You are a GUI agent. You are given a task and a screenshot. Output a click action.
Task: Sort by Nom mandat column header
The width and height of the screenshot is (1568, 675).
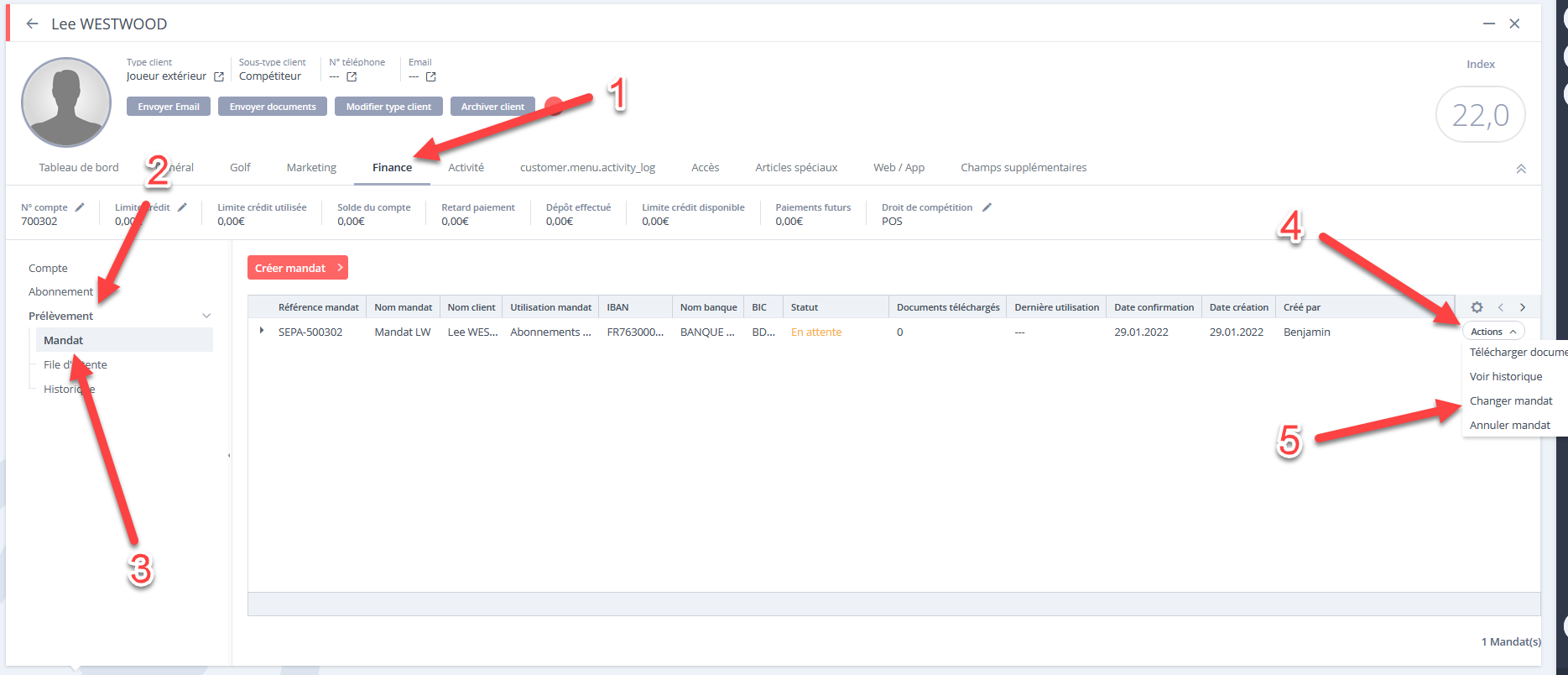tap(403, 307)
